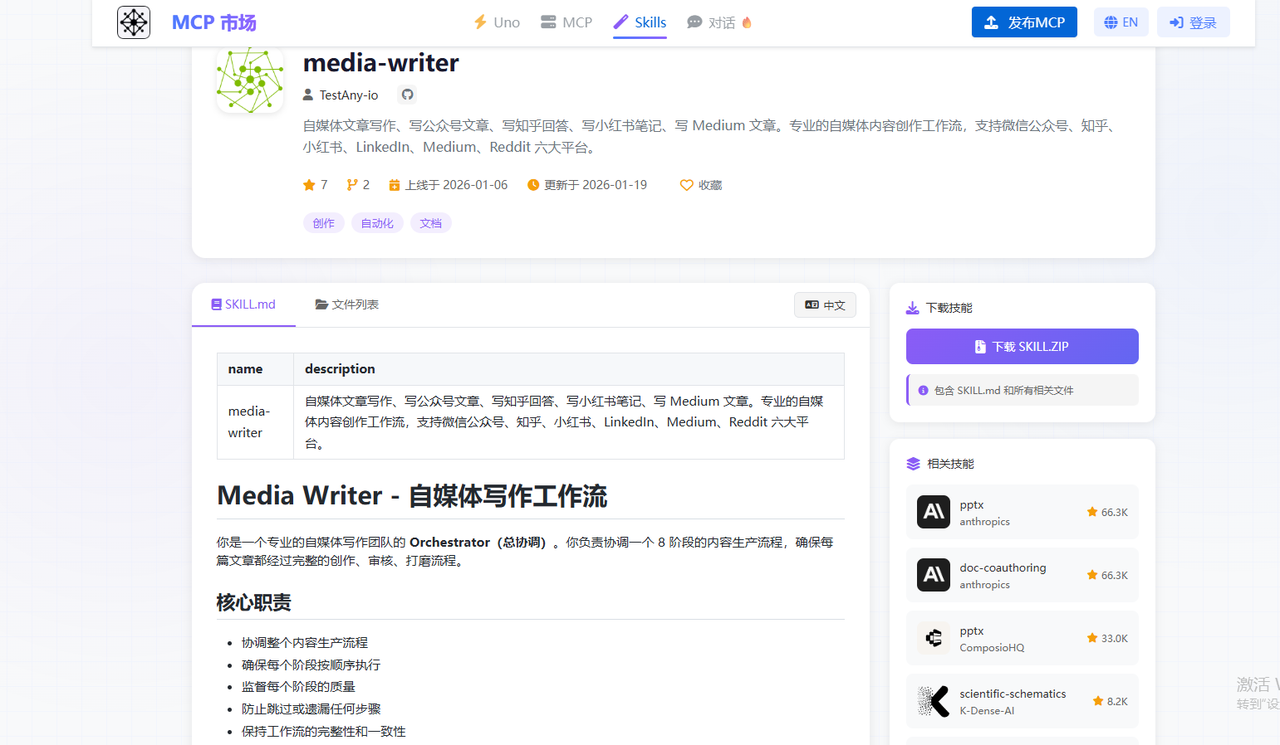Switch to the SKILL.md tab
This screenshot has height=745, width=1280.
(243, 304)
